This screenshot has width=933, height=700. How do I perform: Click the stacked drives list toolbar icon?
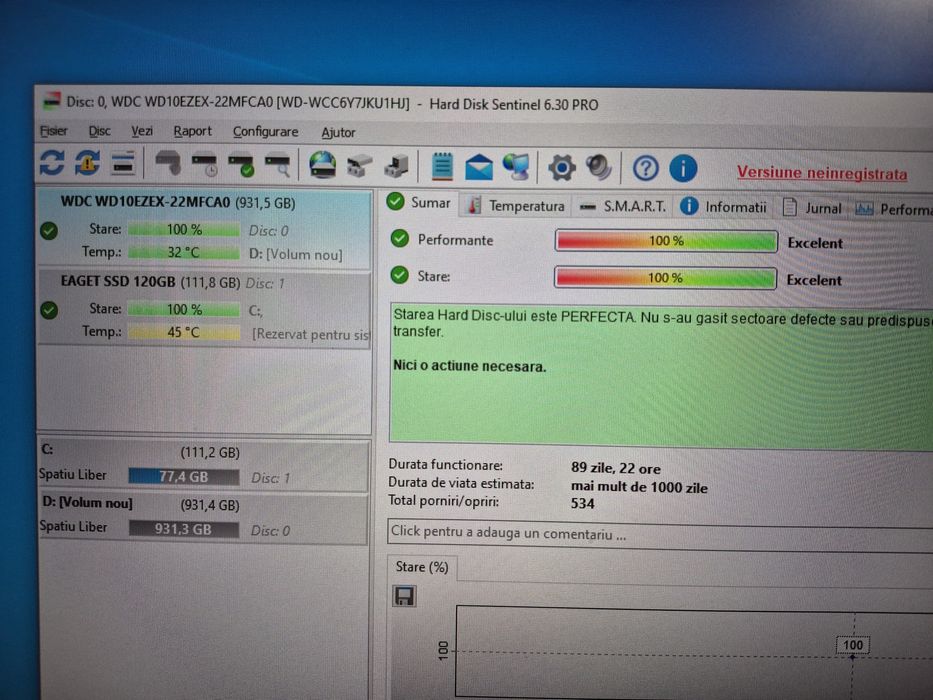click(123, 163)
